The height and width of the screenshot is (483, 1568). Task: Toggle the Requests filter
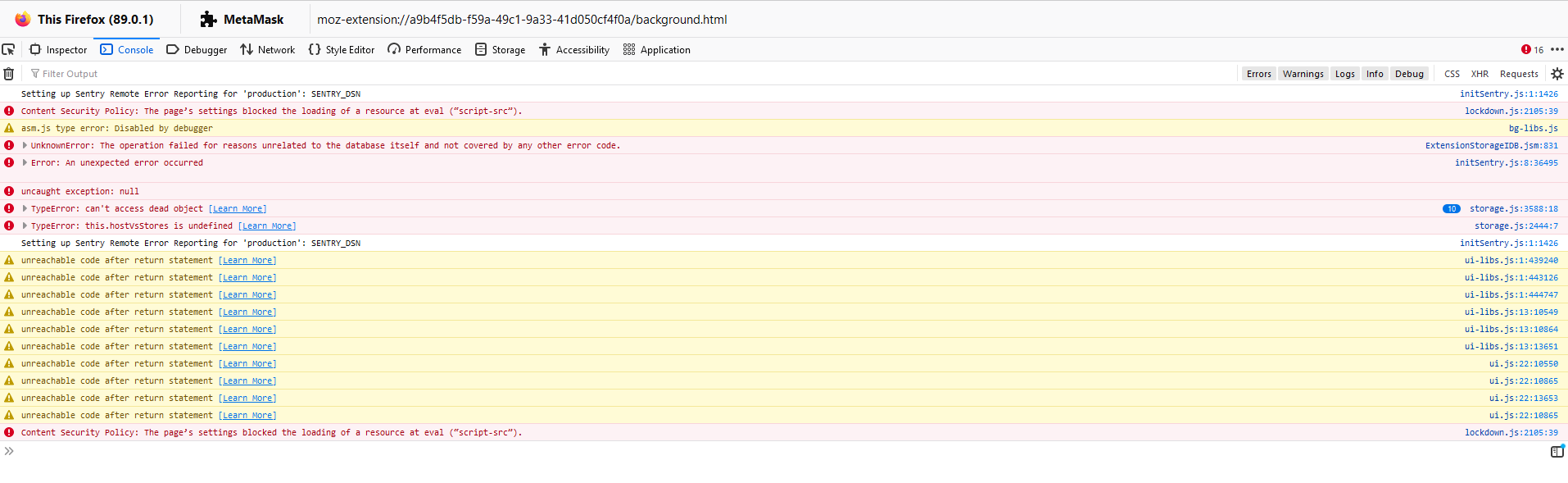[1519, 74]
